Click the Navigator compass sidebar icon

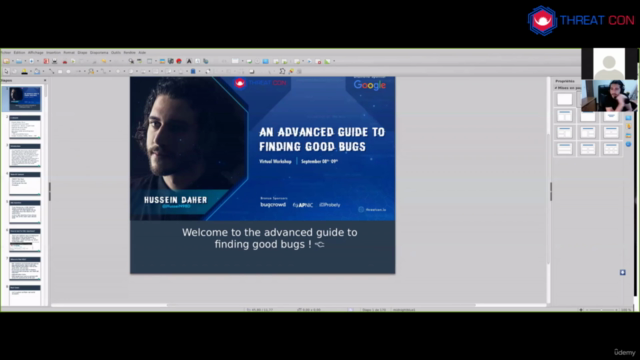click(x=628, y=144)
